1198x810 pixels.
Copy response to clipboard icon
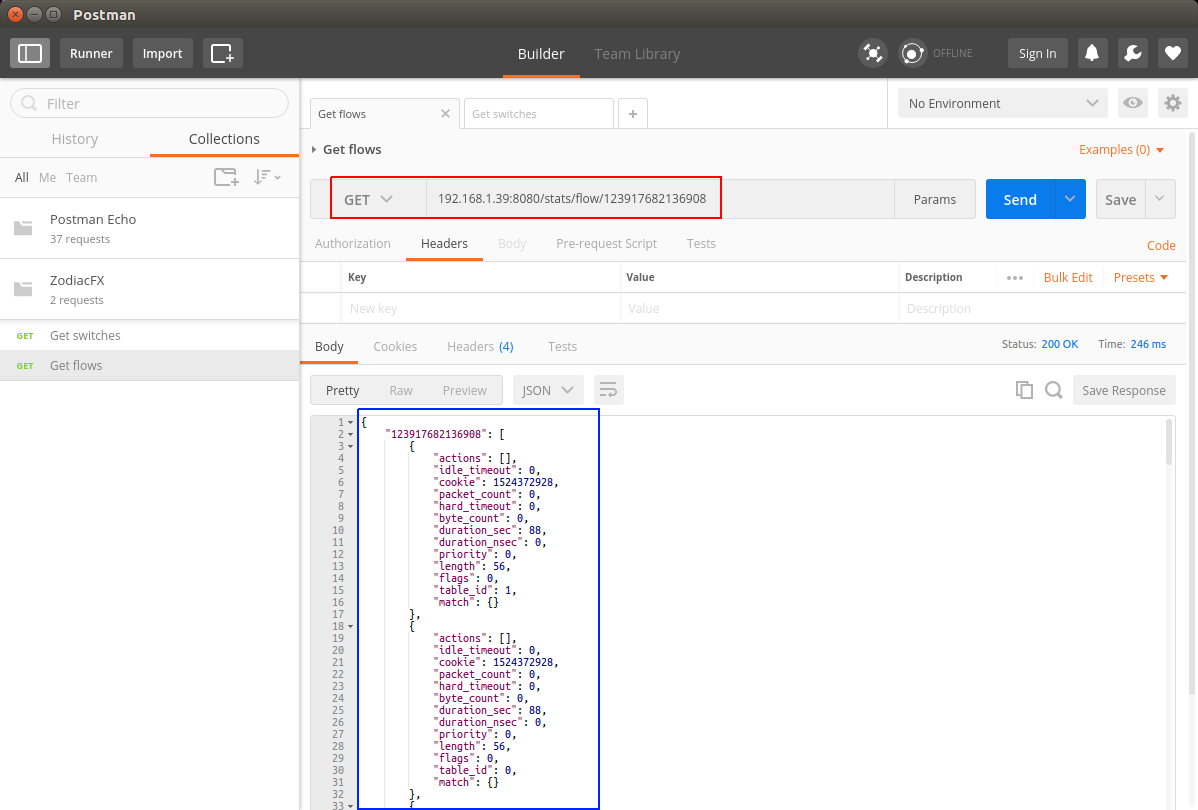tap(1024, 390)
